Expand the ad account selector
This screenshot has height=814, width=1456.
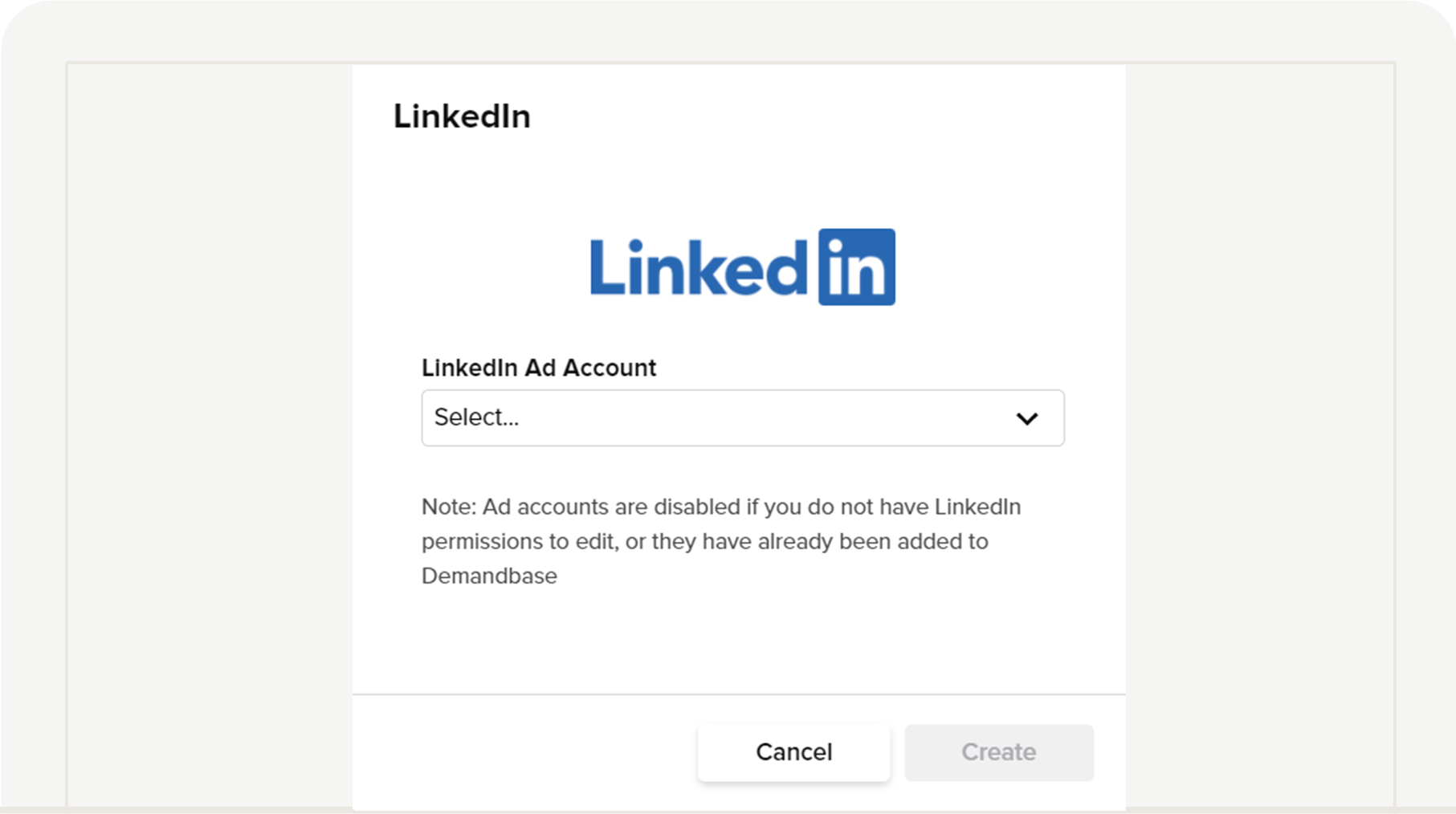(803, 418)
